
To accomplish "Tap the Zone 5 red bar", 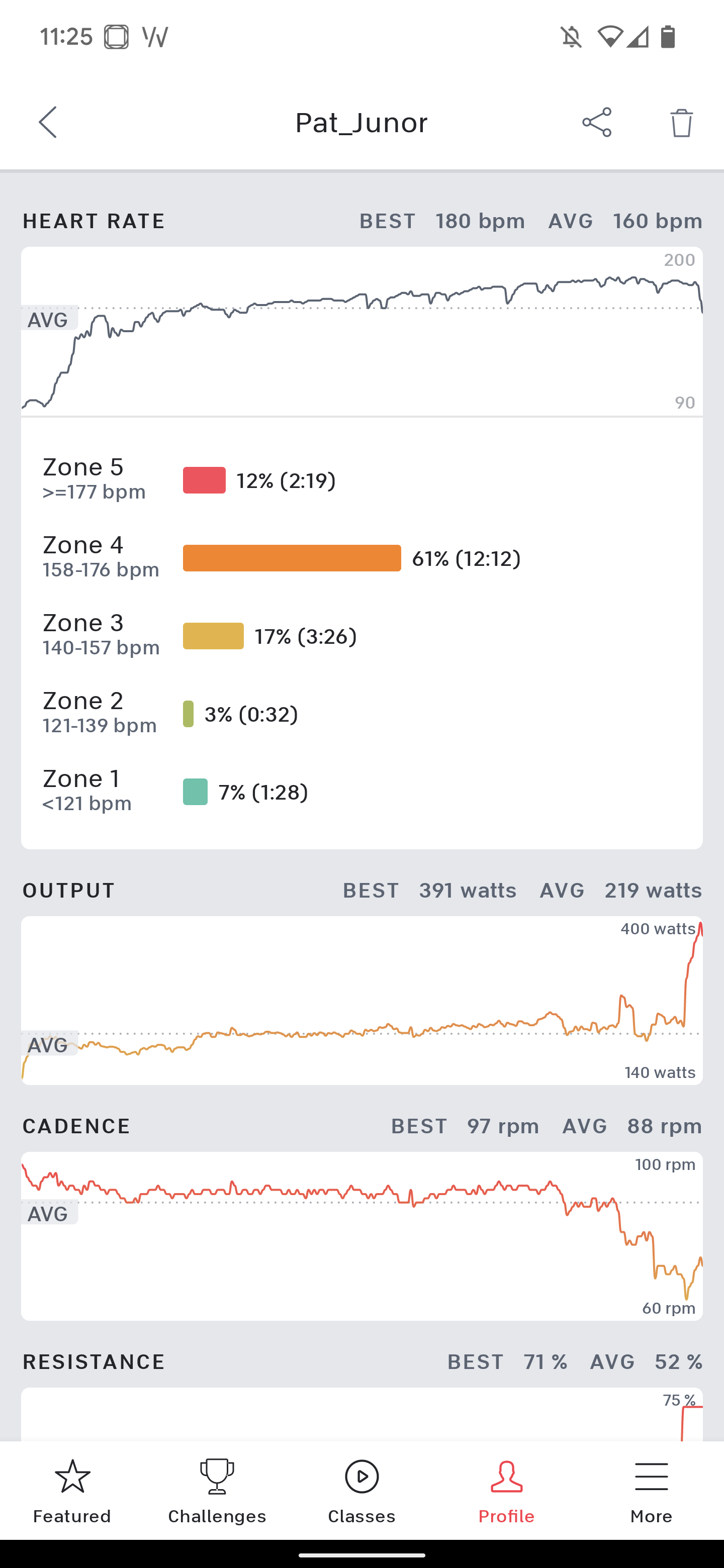I will click(205, 480).
